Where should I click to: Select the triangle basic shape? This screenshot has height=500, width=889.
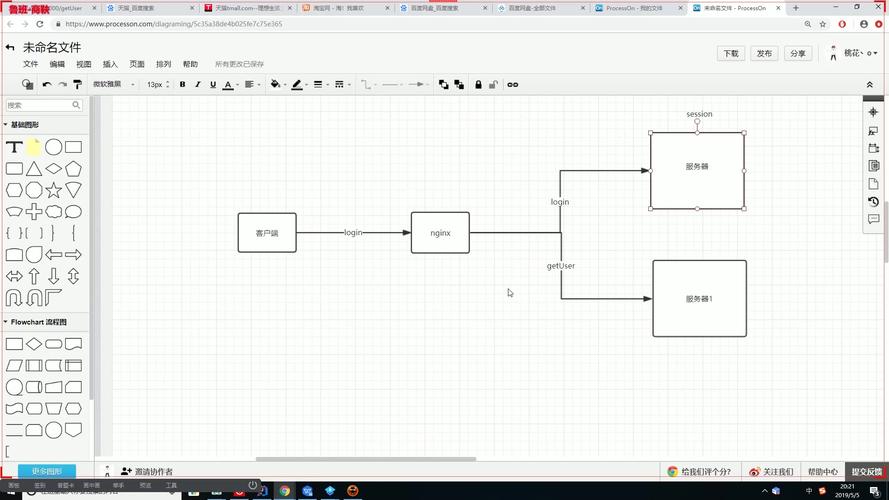point(34,169)
